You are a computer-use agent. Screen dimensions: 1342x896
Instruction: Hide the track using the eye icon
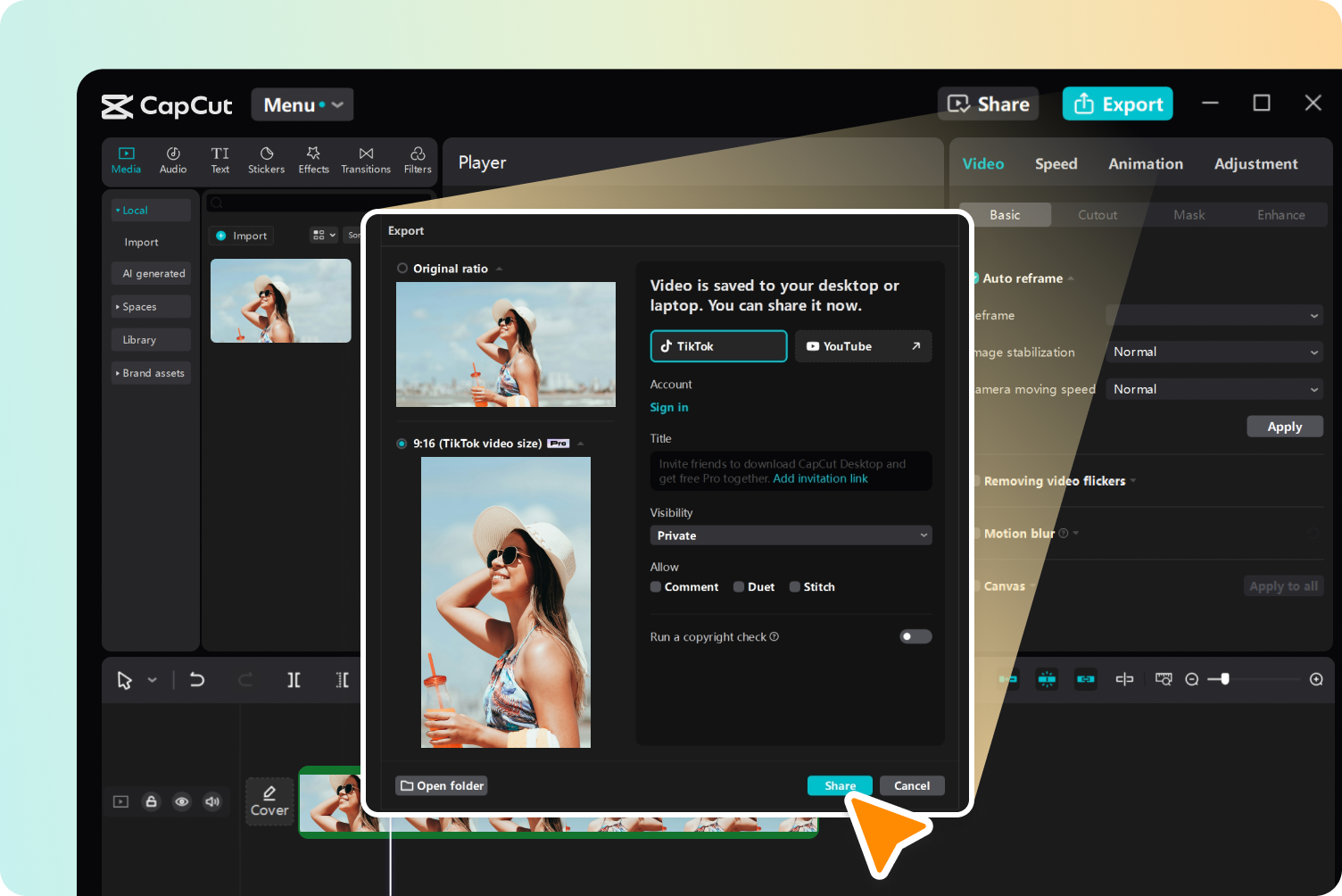tap(182, 801)
